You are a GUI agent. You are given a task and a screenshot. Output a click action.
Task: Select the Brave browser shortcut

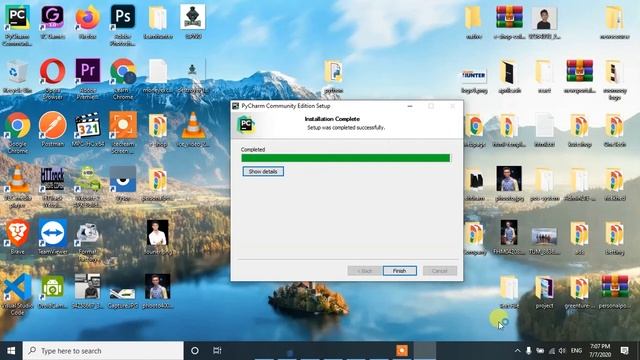tap(17, 238)
